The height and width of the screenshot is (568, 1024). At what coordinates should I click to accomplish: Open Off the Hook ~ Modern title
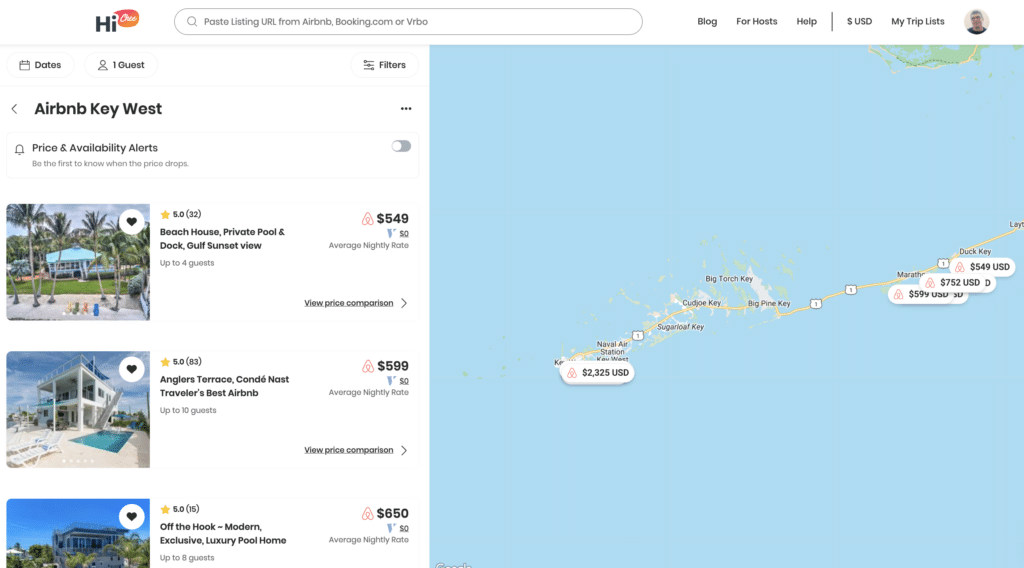(223, 533)
